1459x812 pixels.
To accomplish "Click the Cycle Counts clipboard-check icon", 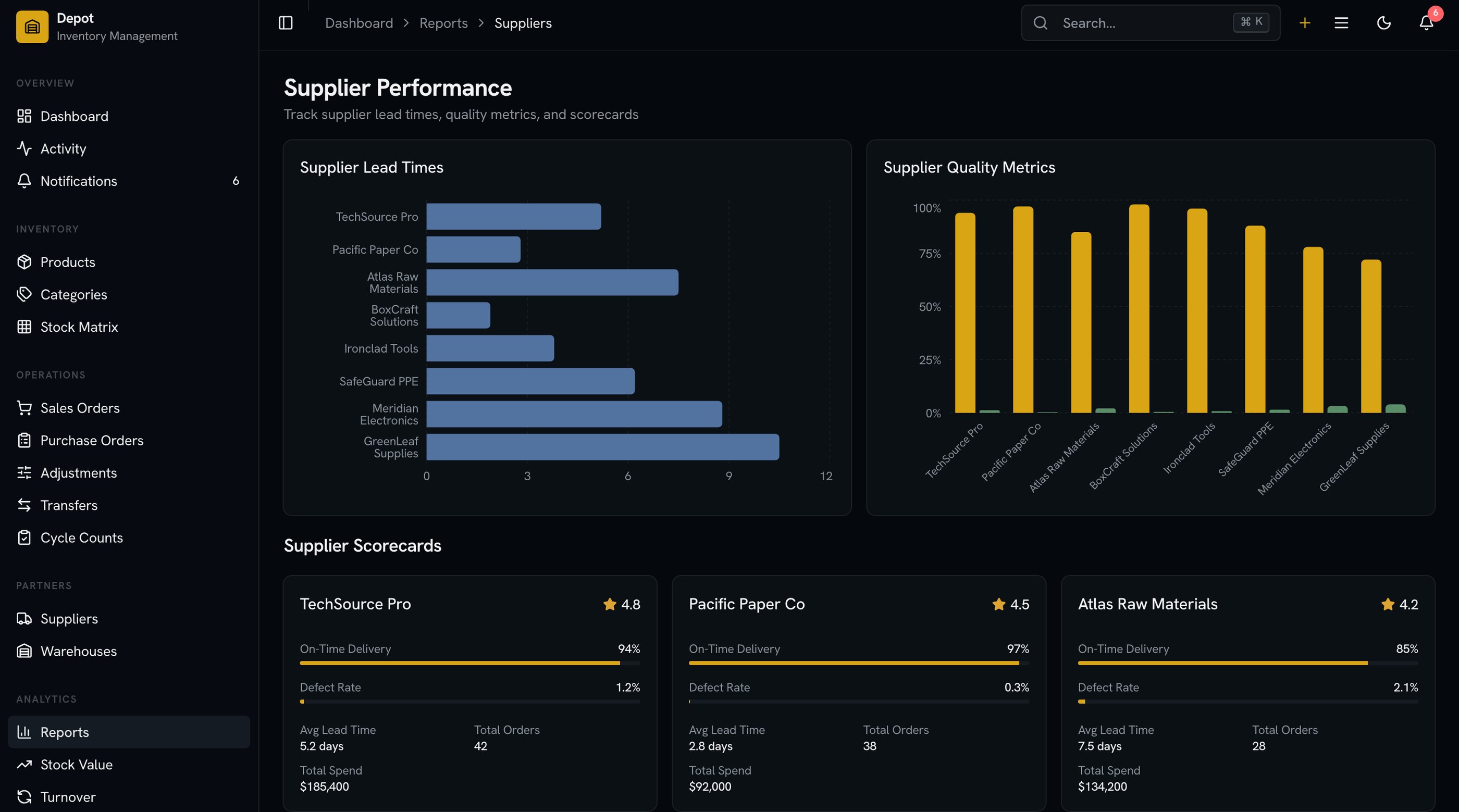I will click(24, 538).
